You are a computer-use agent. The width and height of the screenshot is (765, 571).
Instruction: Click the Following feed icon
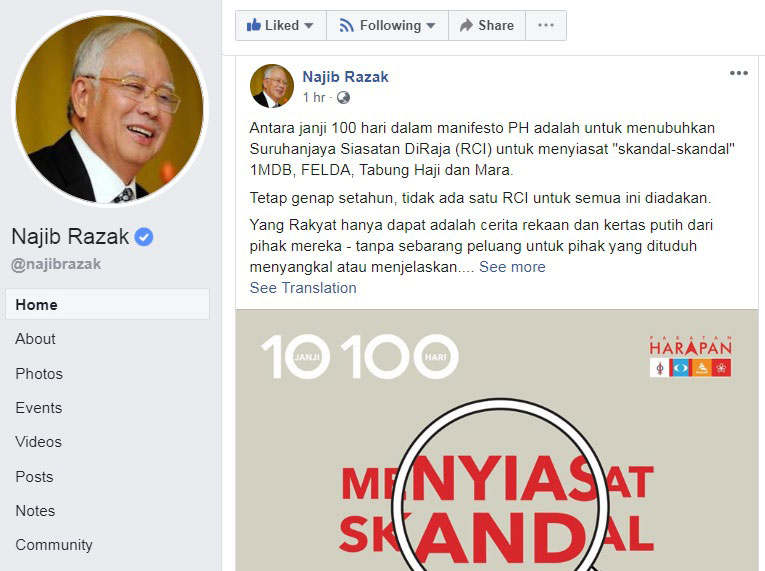346,25
